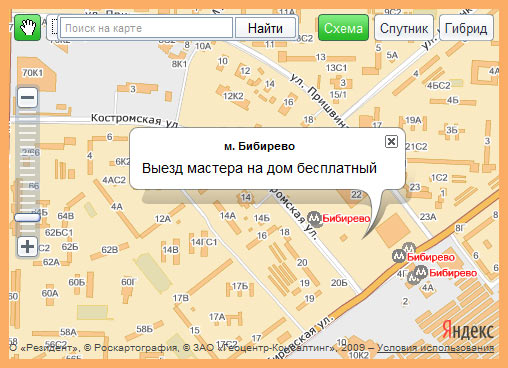The image size is (508, 368).
Task: Click the Костромская ул. street label
Action: coord(135,120)
